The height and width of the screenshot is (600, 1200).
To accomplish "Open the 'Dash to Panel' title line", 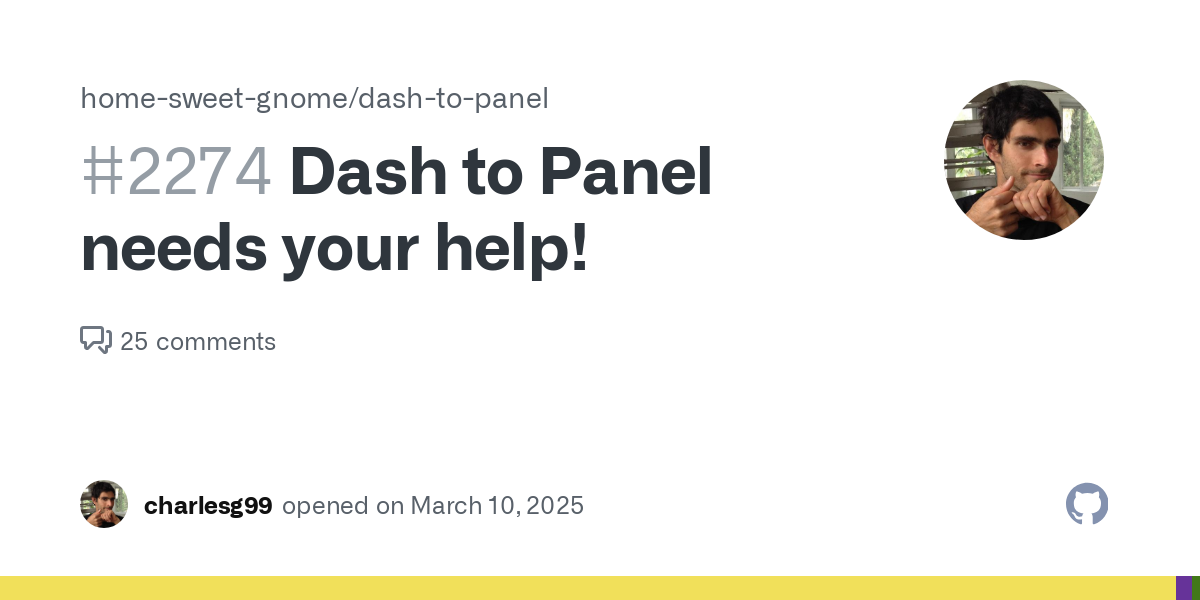I will coord(501,172).
